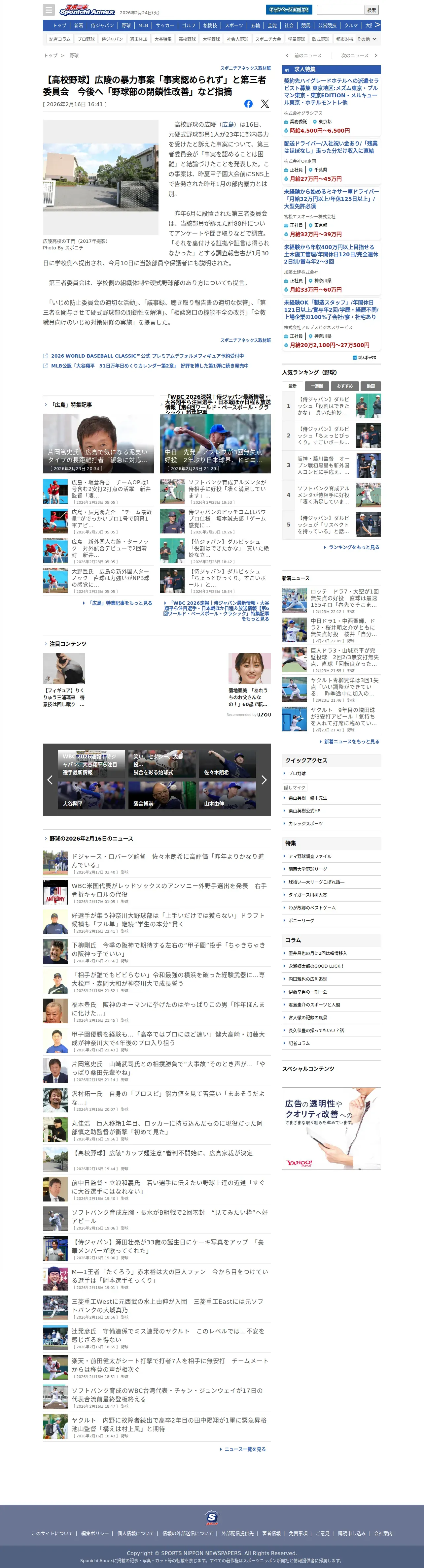424x1568 pixels.
Task: Open the 大谷翔平 carousel tile
Action: (91, 796)
